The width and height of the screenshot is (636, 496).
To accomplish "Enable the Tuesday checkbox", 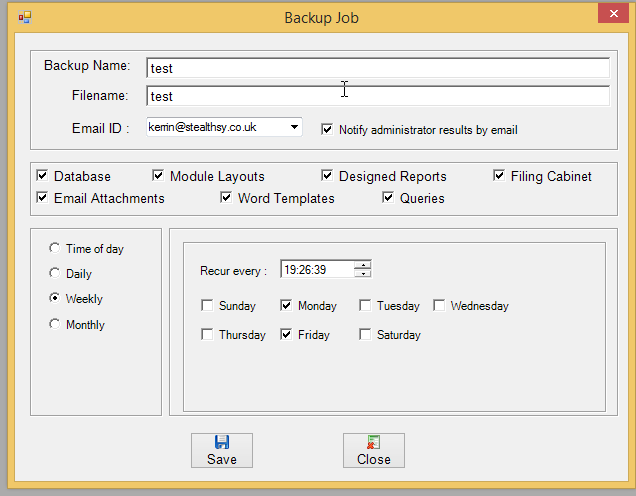I will 365,305.
